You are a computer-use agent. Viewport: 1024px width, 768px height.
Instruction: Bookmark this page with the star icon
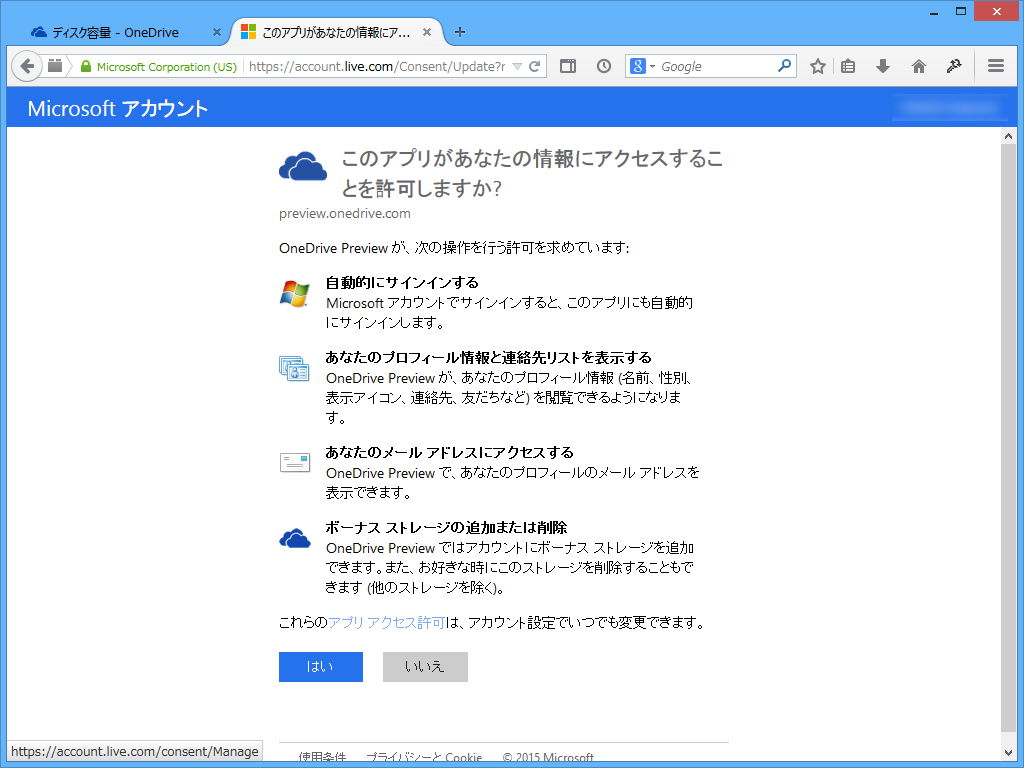[x=818, y=65]
